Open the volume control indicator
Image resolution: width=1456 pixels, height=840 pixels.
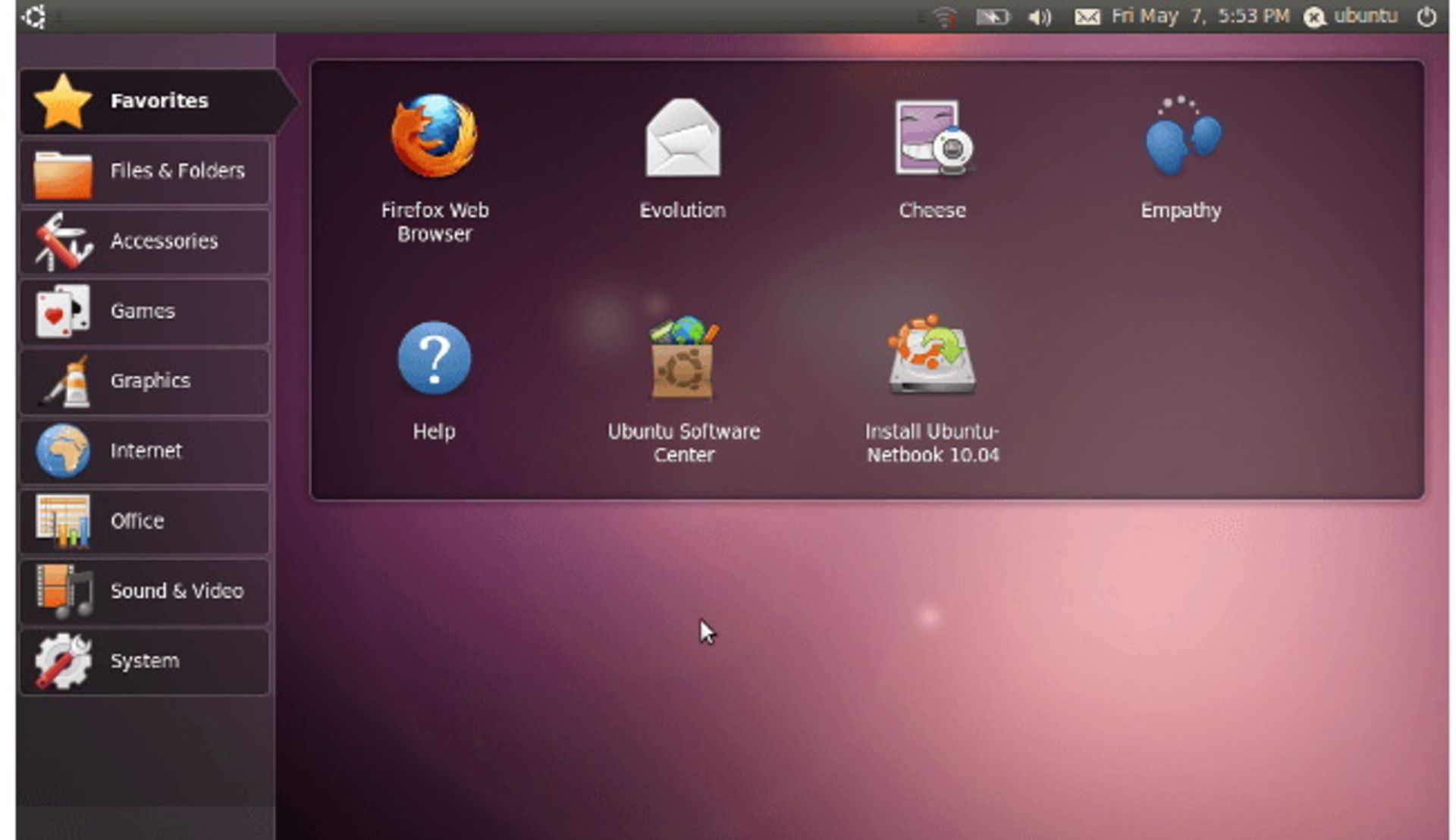click(1040, 17)
